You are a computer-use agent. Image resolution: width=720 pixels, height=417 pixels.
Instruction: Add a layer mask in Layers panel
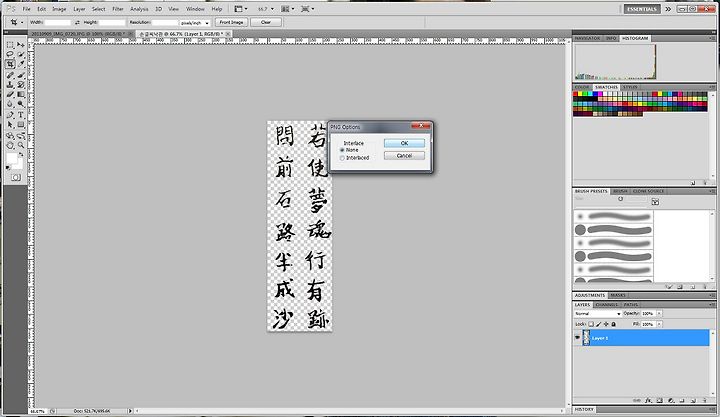[659, 400]
